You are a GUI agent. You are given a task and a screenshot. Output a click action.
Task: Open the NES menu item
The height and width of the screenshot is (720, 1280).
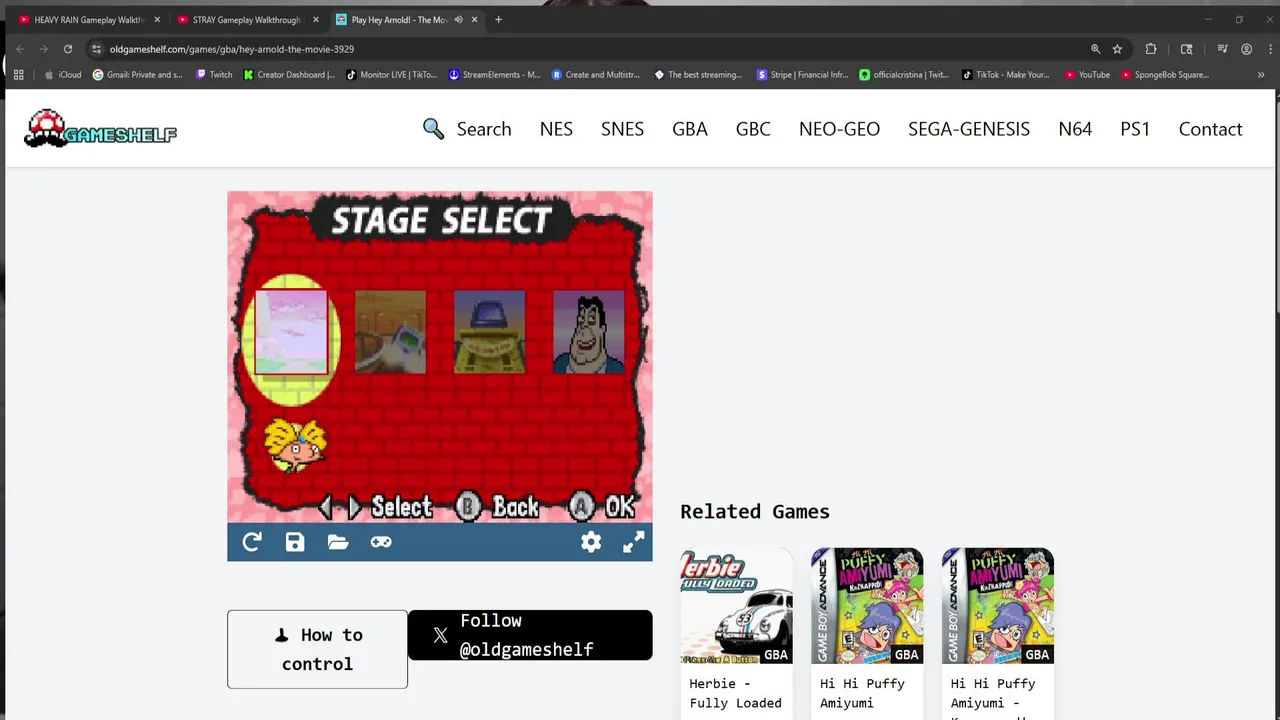click(556, 129)
